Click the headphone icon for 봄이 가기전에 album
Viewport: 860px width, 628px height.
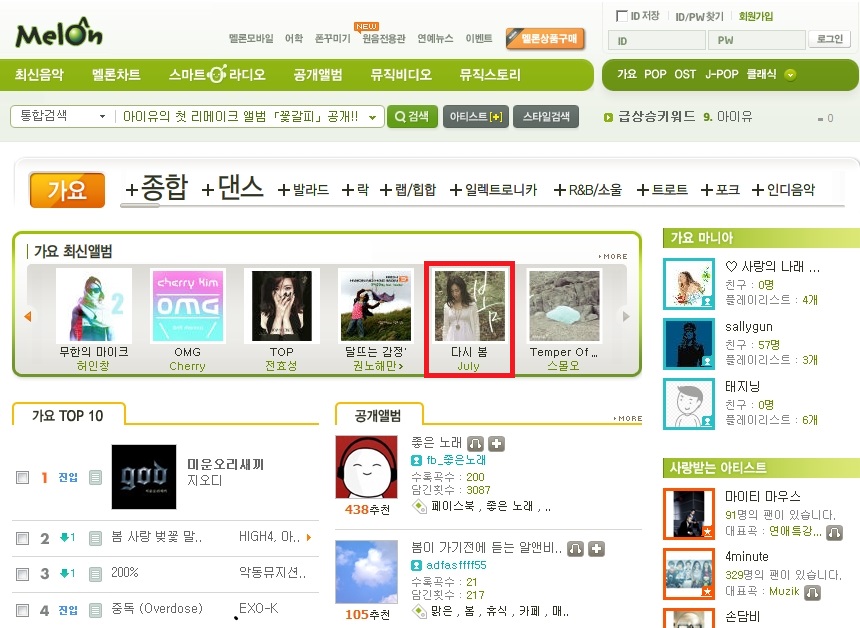point(575,548)
